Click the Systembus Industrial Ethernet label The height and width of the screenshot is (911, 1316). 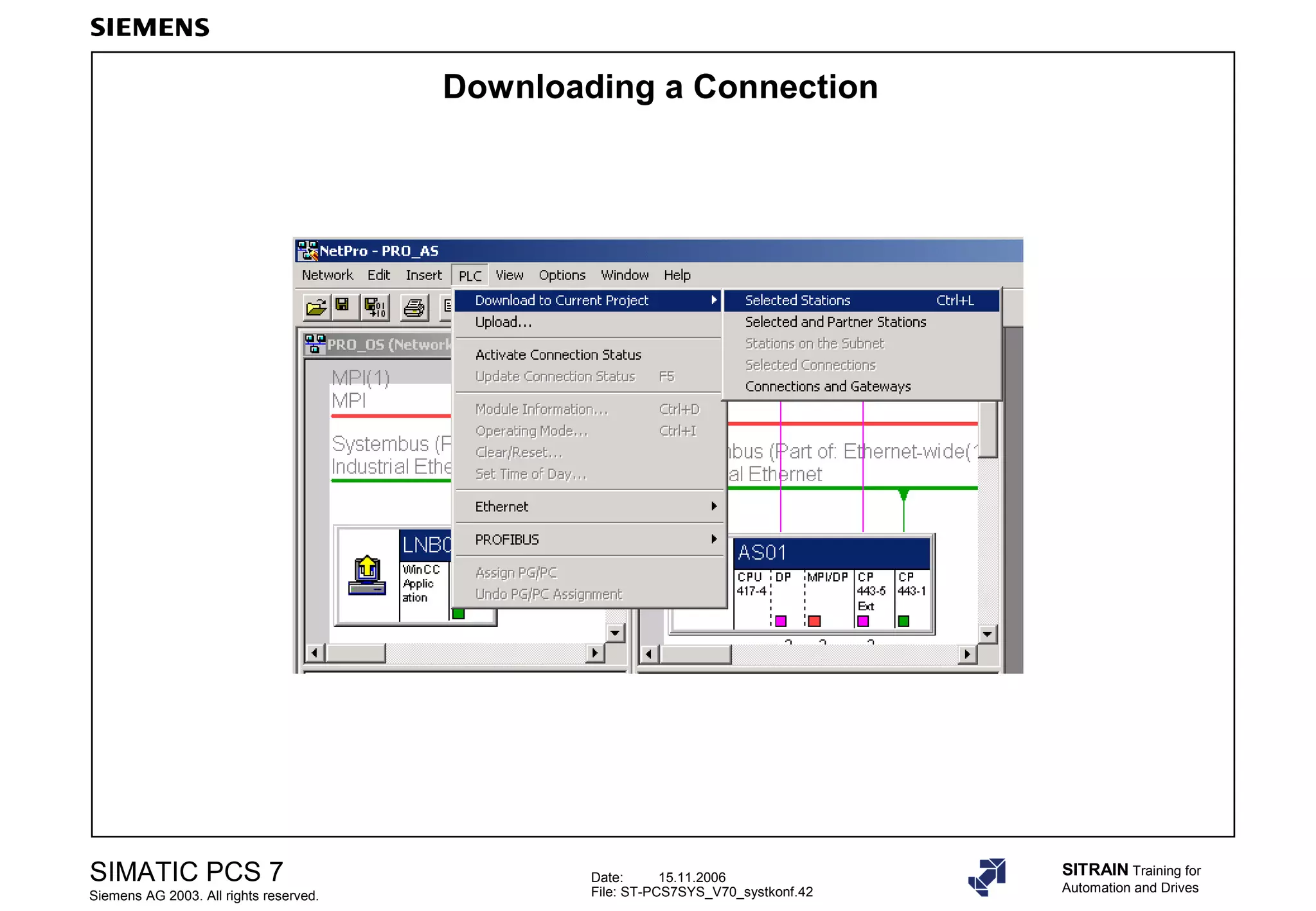click(391, 455)
